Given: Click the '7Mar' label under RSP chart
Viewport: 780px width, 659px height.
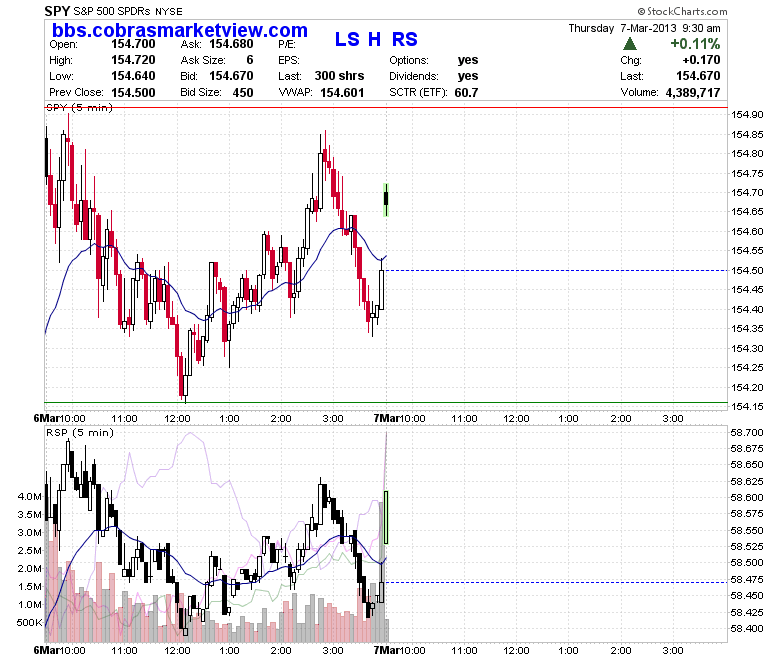Looking at the screenshot, I should 386,651.
